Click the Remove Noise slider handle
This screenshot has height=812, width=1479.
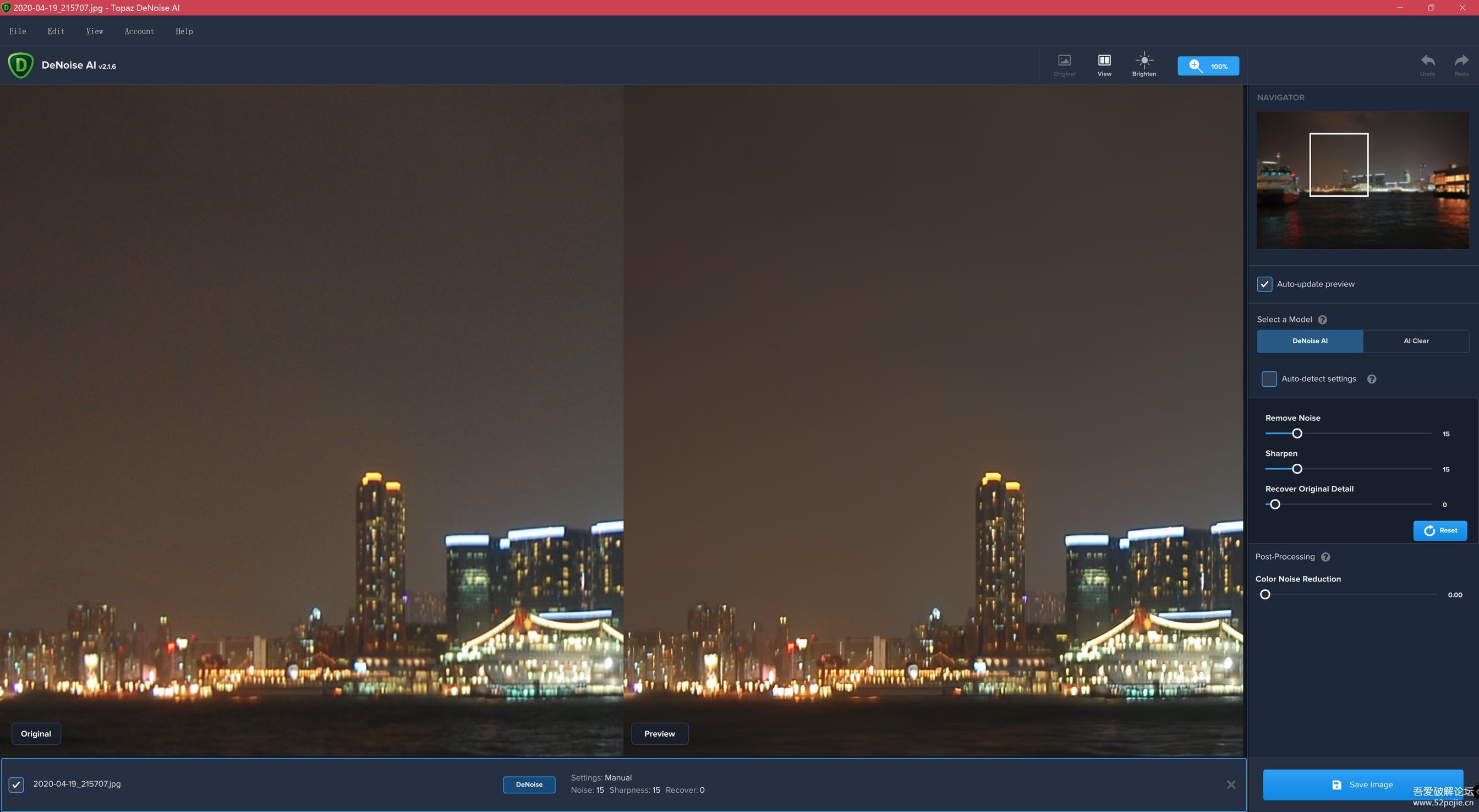point(1296,434)
